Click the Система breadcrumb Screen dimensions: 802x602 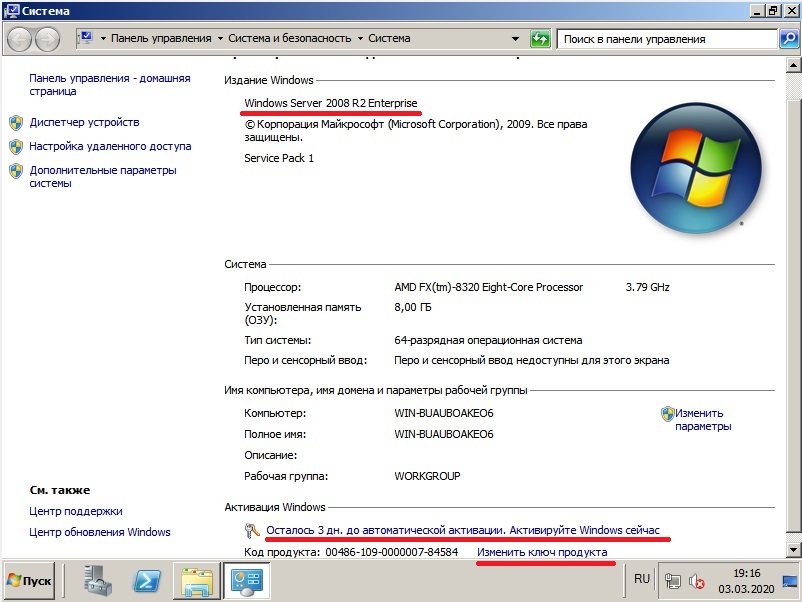coord(389,38)
